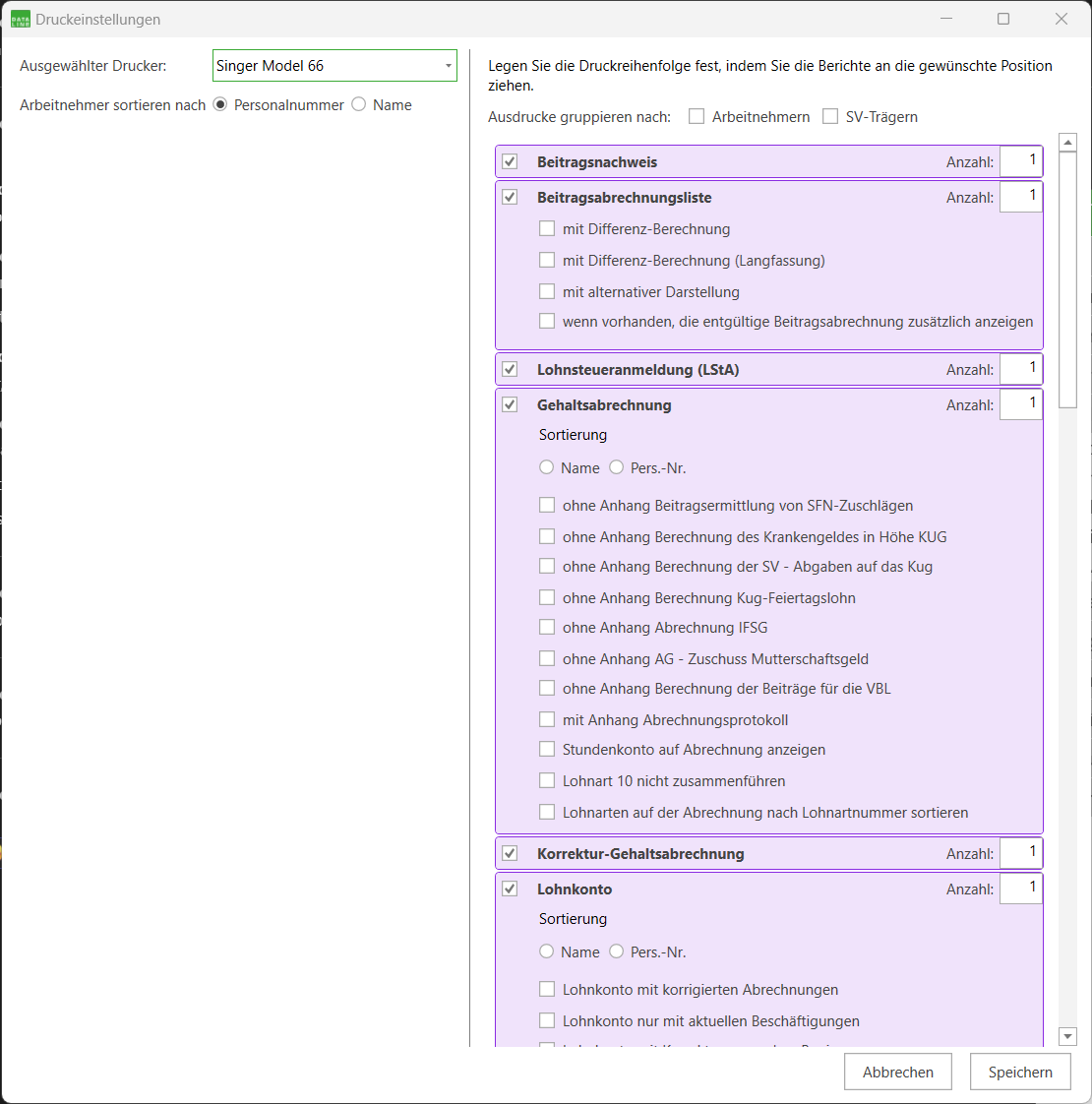Enable mit Anhang Abrechnungsprotokoll checkbox

tap(547, 720)
